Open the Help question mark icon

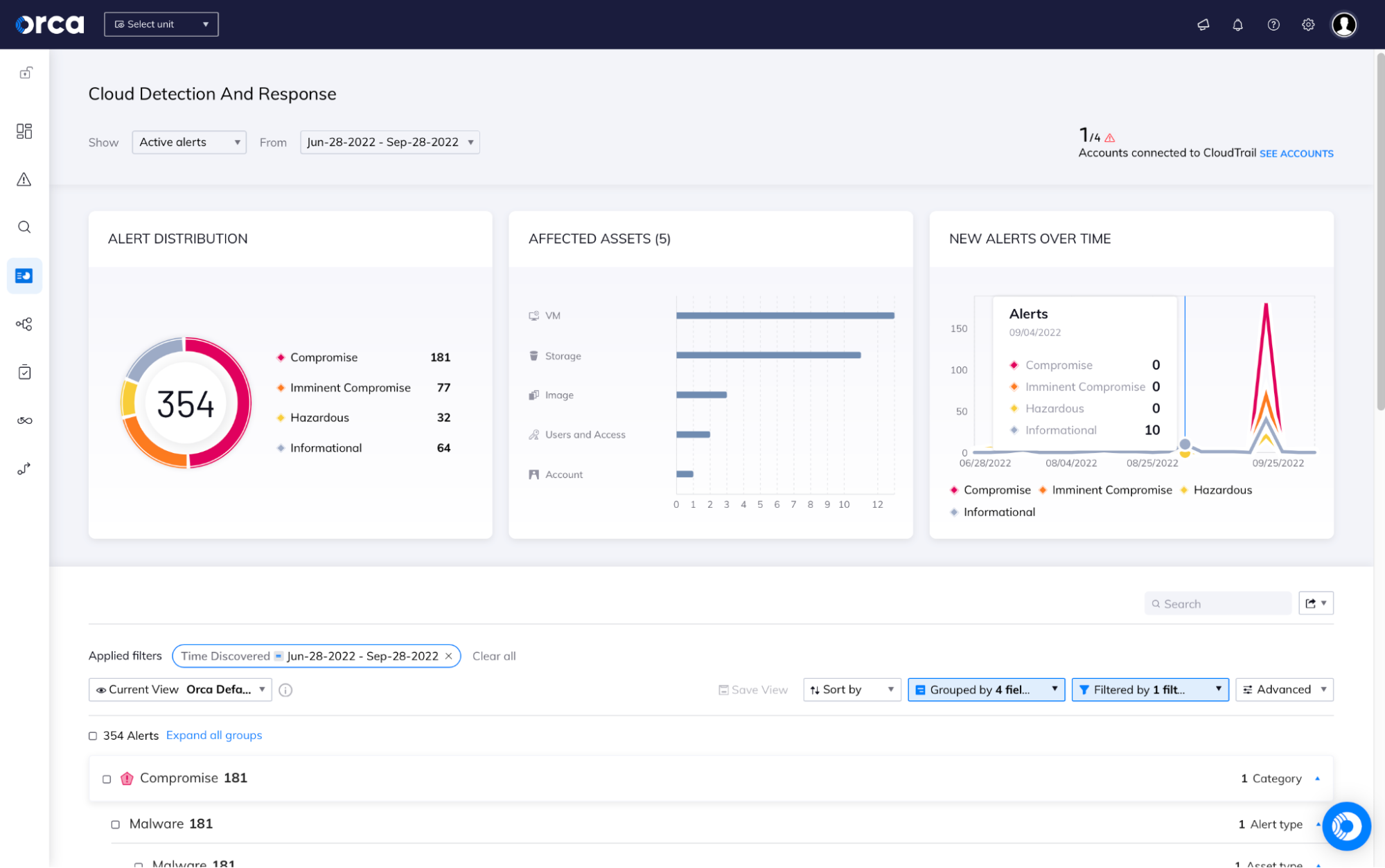point(1273,24)
